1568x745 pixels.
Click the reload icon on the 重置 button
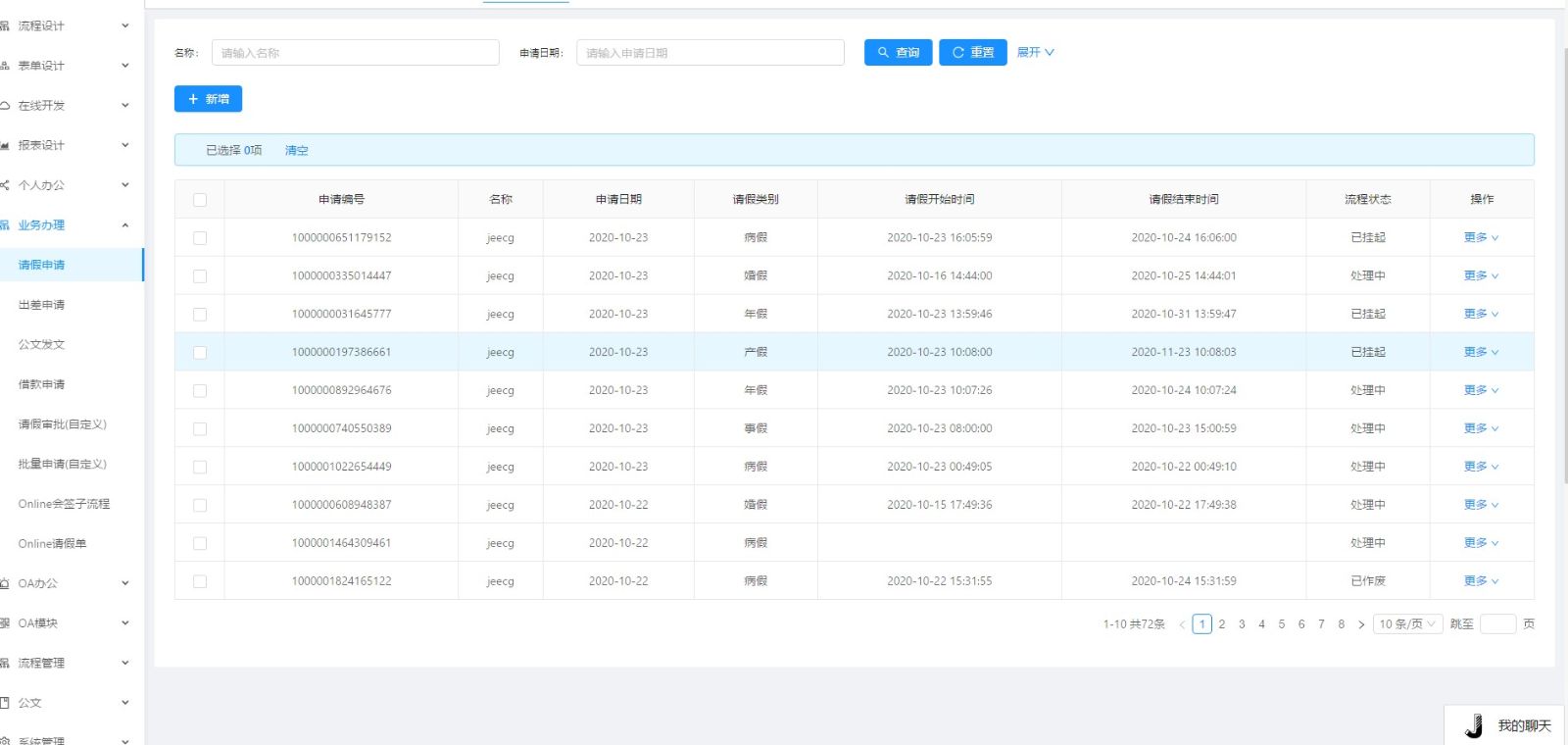coord(957,53)
